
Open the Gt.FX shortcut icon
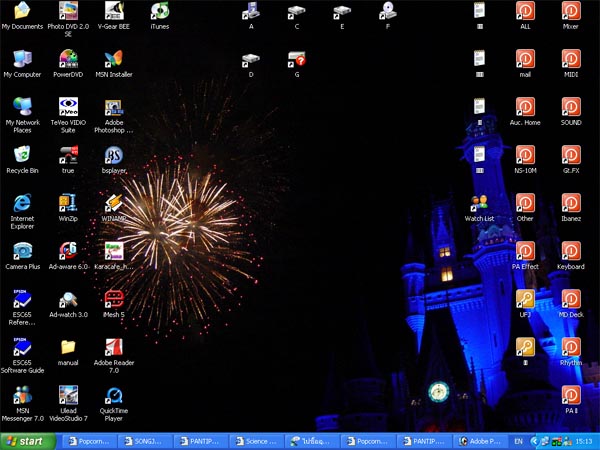coord(571,155)
